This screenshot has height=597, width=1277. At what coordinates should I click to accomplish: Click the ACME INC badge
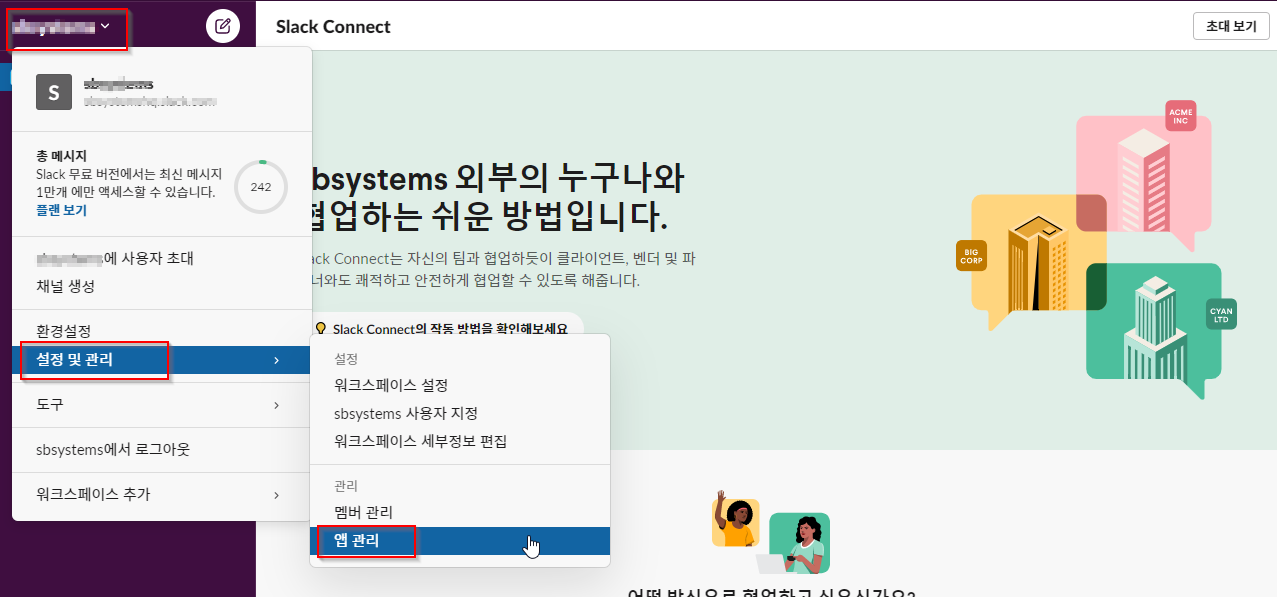[1181, 116]
